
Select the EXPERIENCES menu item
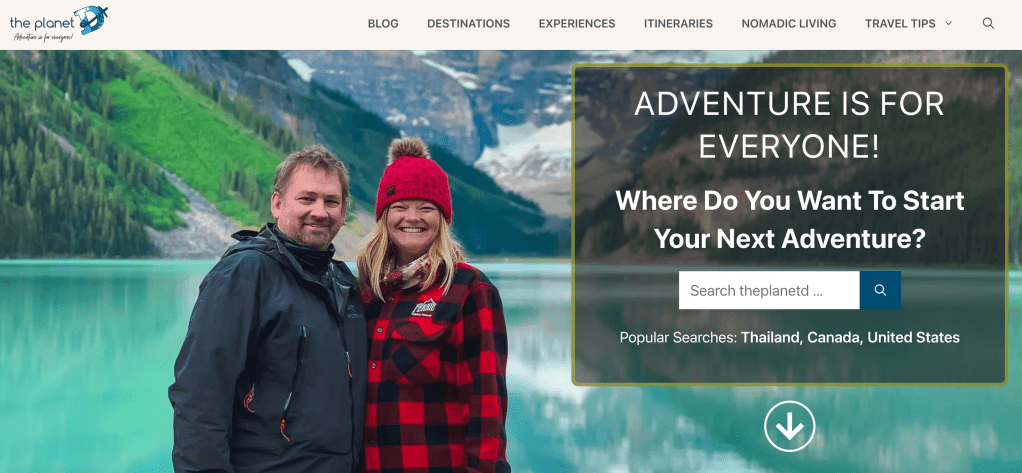[x=577, y=23]
